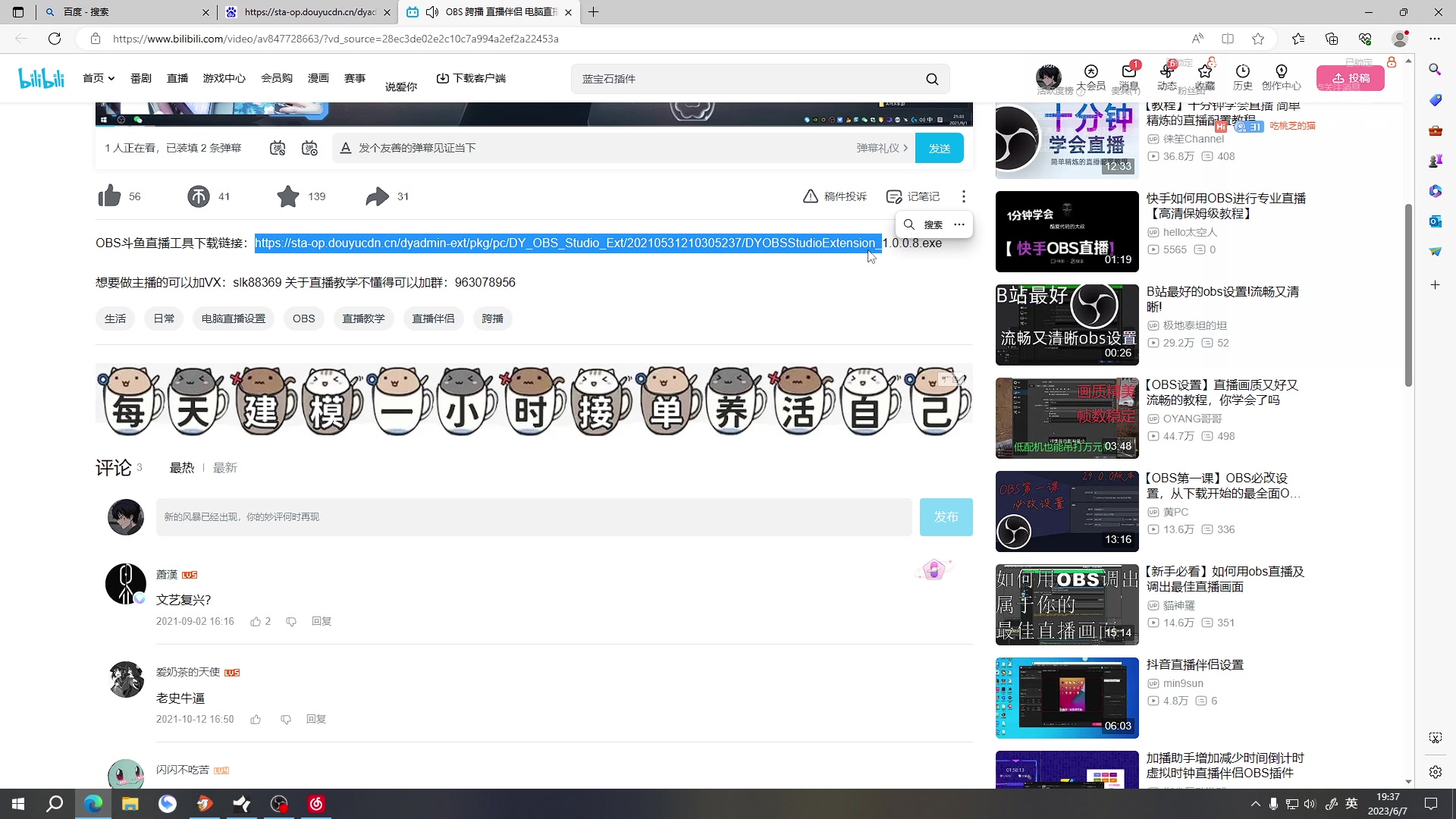Toggle the system tray volume icon
The height and width of the screenshot is (819, 1456).
(1310, 804)
